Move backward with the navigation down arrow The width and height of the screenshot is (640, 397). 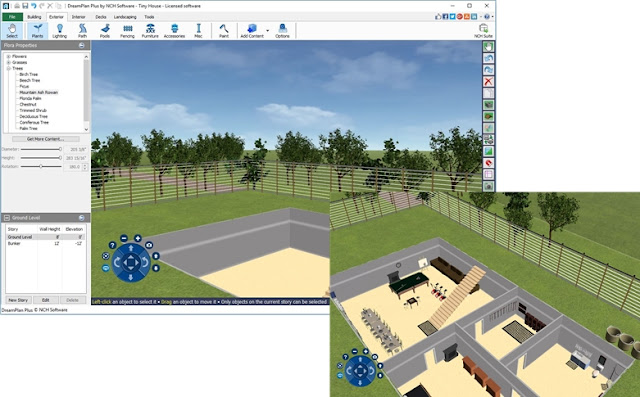point(131,277)
